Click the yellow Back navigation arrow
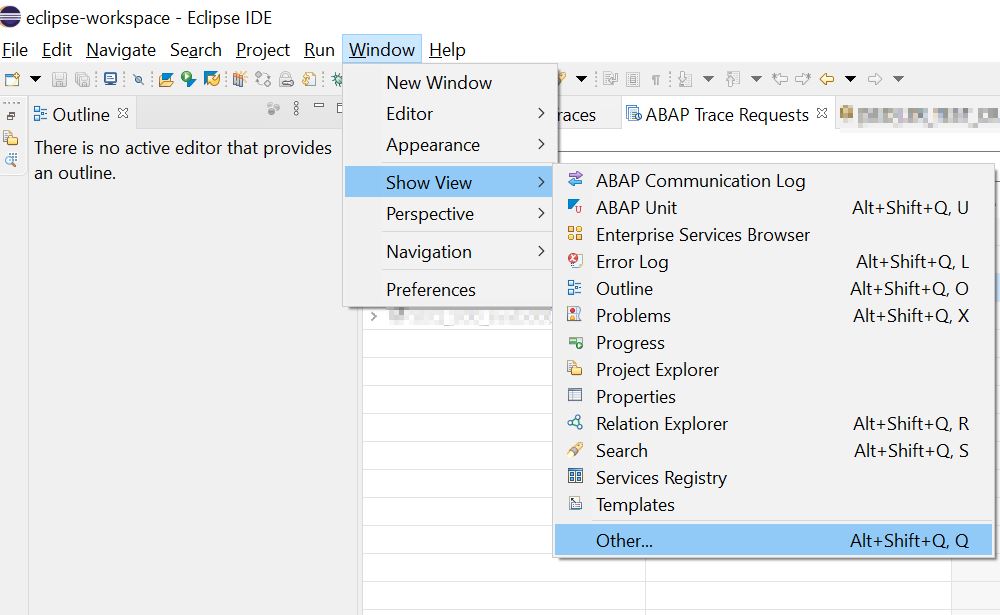Image resolution: width=1000 pixels, height=615 pixels. [x=827, y=78]
